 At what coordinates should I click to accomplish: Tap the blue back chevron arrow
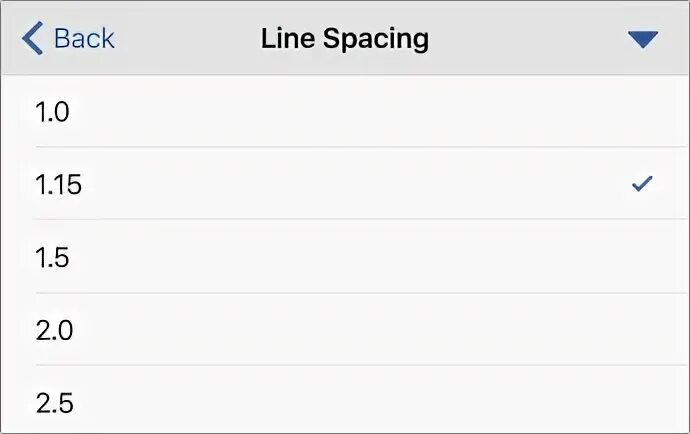[x=32, y=39]
